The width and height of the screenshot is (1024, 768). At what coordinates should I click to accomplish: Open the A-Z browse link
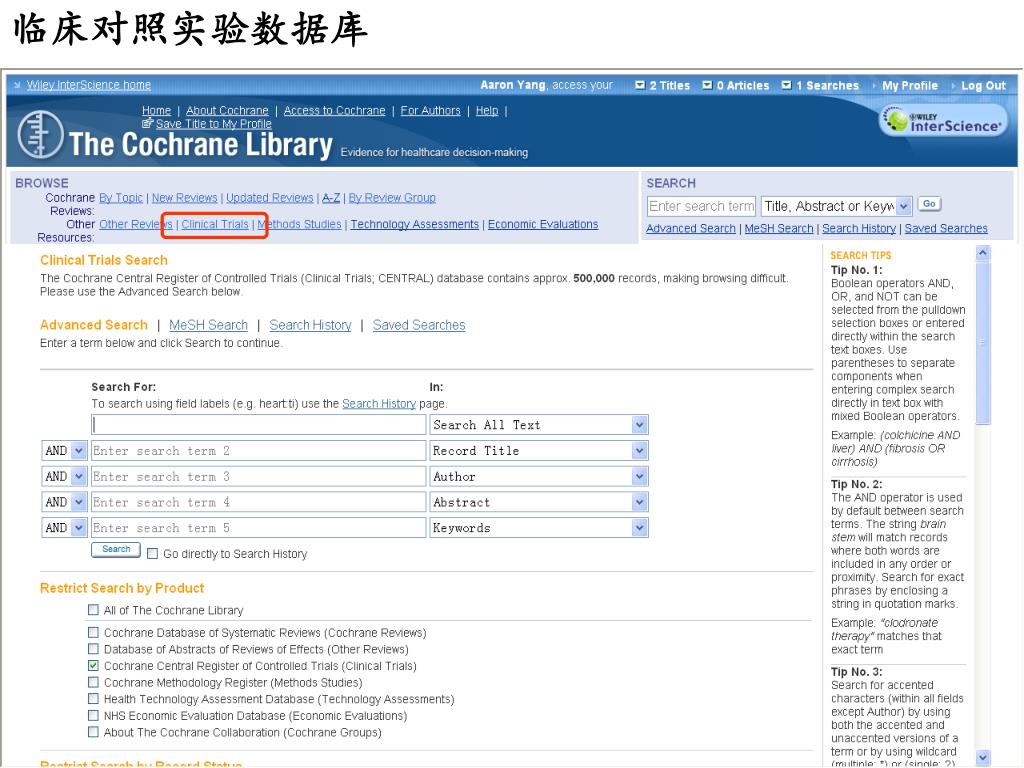[331, 197]
